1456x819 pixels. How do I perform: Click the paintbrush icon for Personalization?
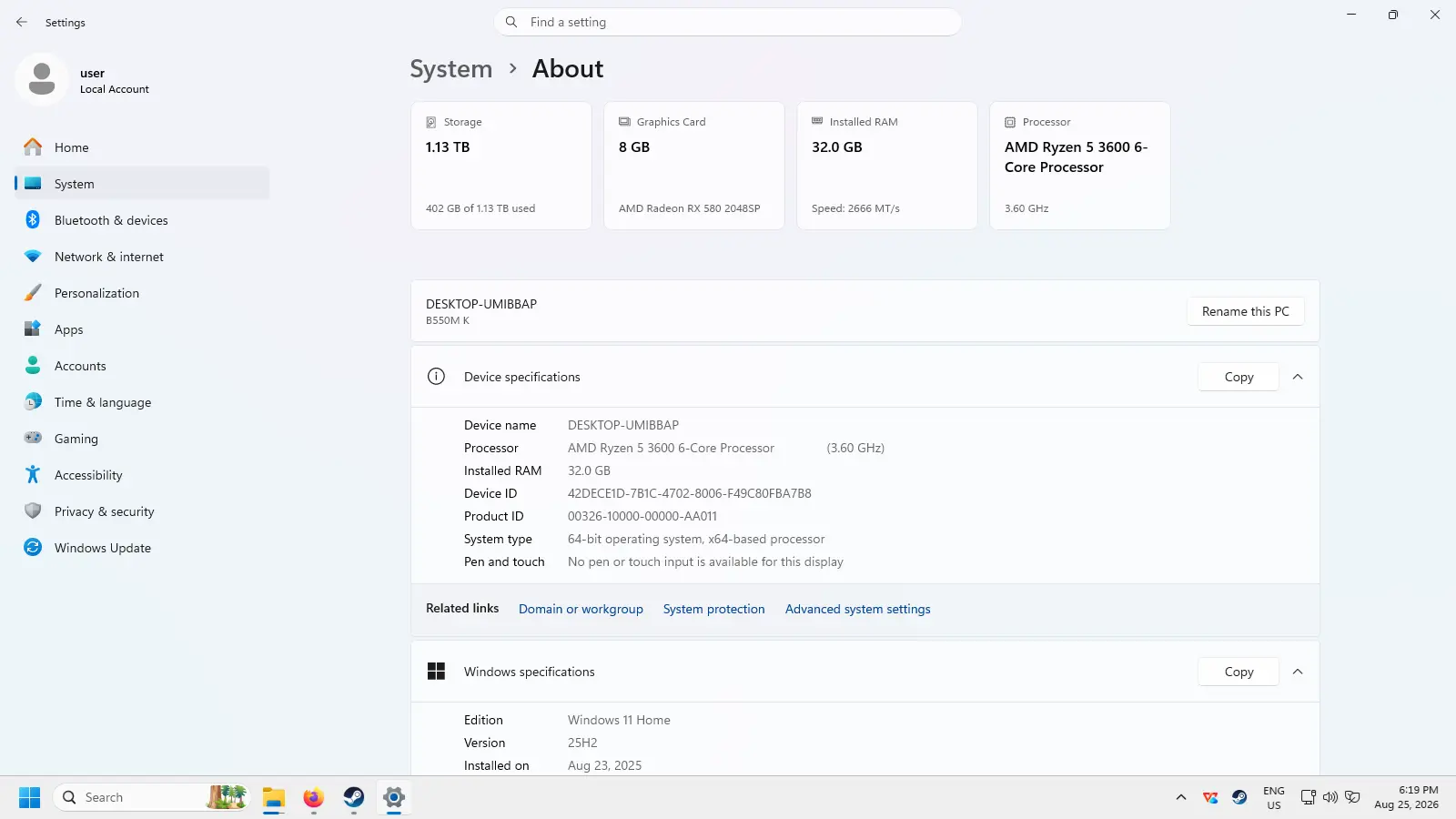tap(33, 293)
